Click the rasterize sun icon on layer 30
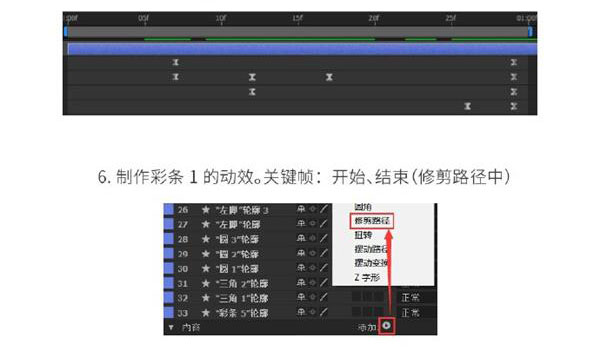The image size is (600, 362). click(x=313, y=267)
